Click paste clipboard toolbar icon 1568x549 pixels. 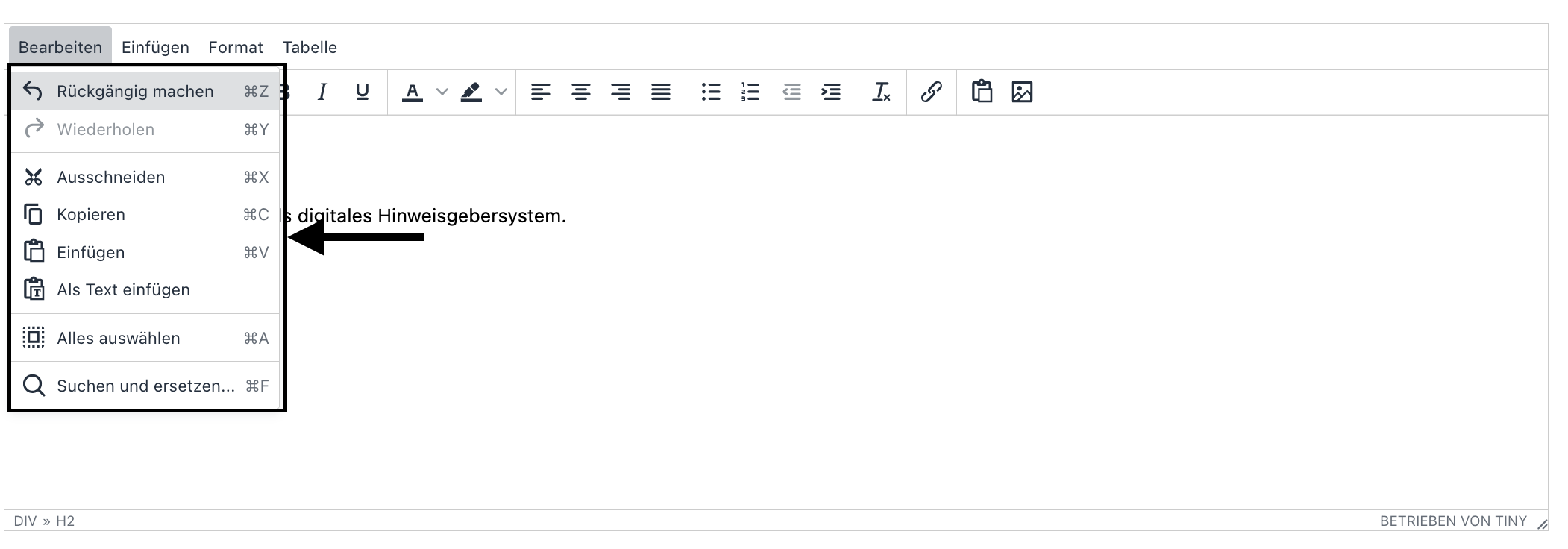point(982,92)
